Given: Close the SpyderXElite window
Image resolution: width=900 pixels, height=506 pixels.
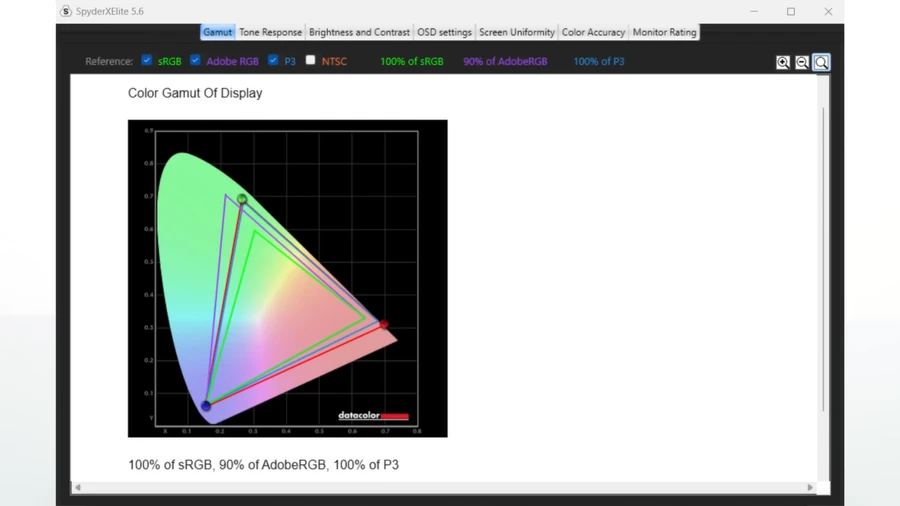Looking at the screenshot, I should click(828, 11).
